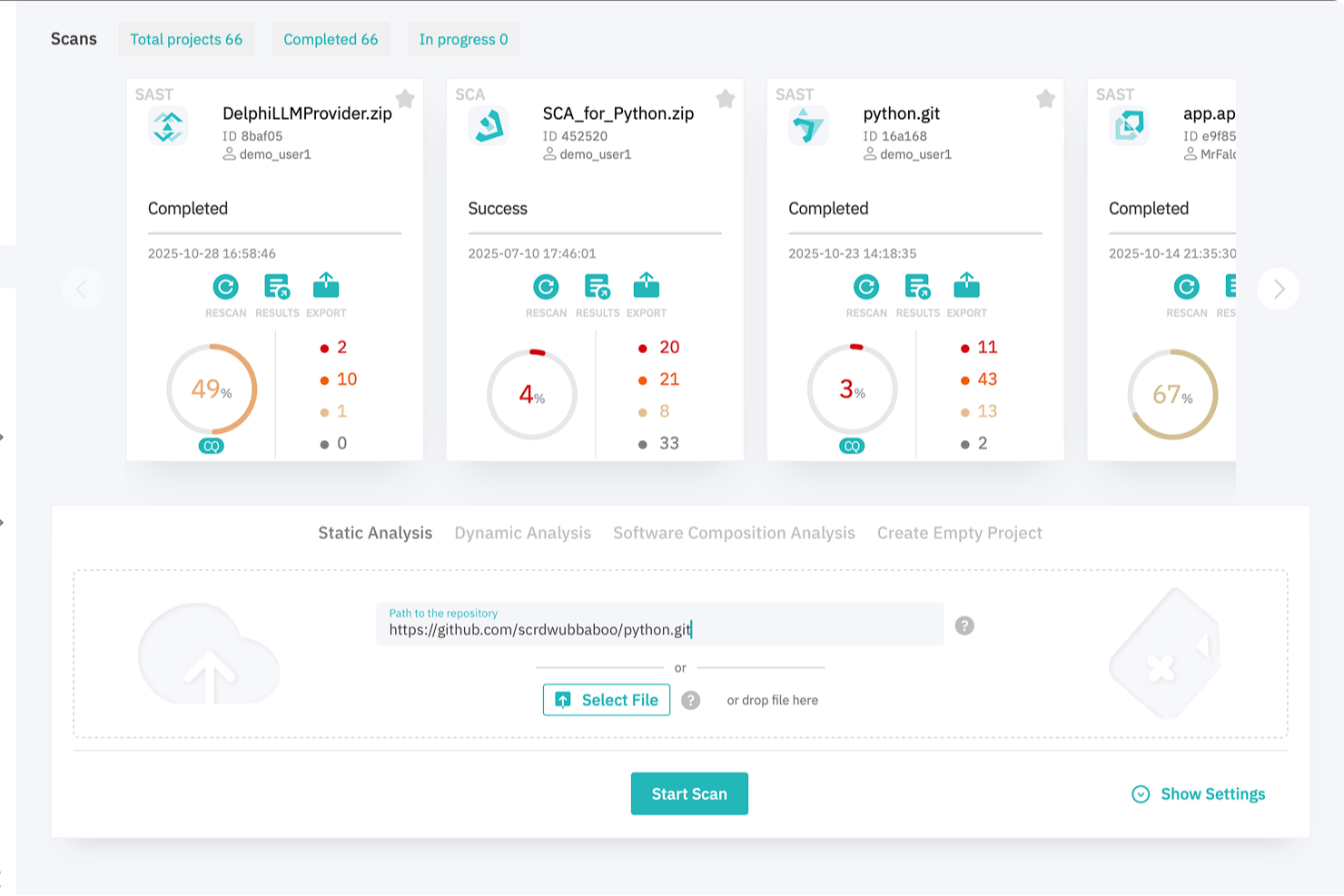The height and width of the screenshot is (896, 1344).
Task: Click the SCA_for_Python.zip project logo icon
Action: point(489,125)
